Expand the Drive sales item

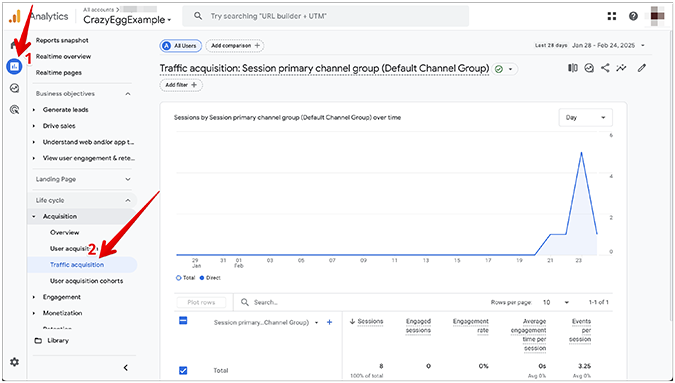tap(34, 126)
